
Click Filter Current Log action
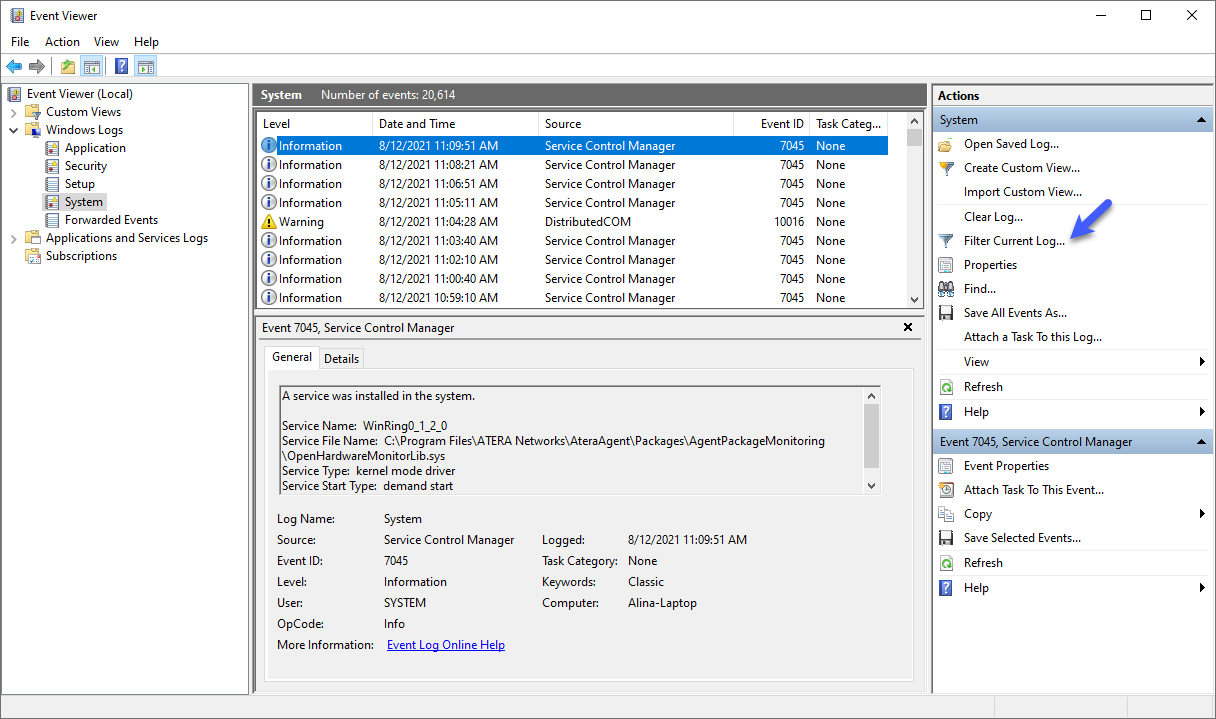pyautogui.click(x=1014, y=241)
